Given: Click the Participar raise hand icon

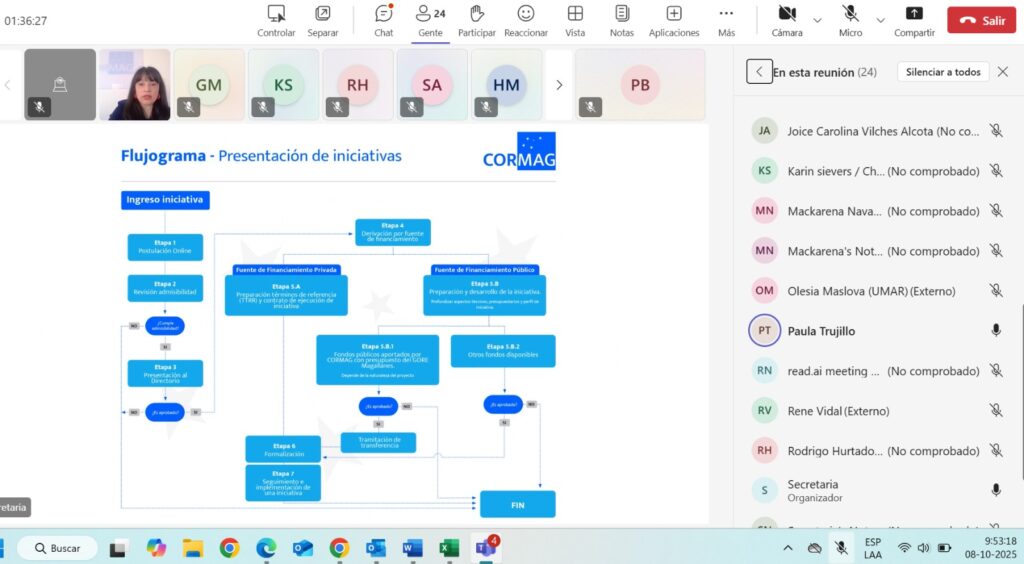Looking at the screenshot, I should [x=477, y=19].
